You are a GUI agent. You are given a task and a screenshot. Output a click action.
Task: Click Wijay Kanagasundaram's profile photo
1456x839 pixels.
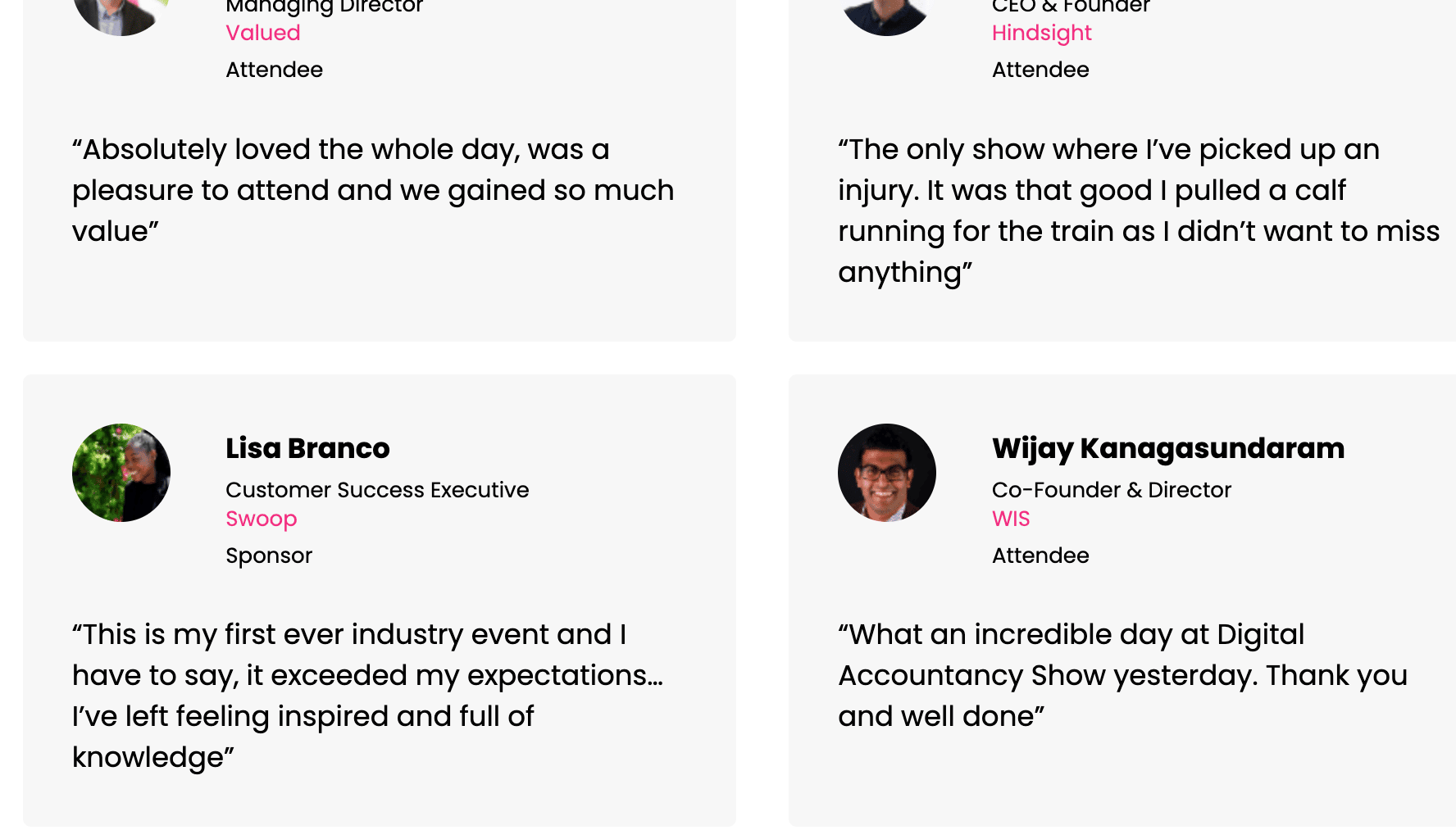click(887, 473)
